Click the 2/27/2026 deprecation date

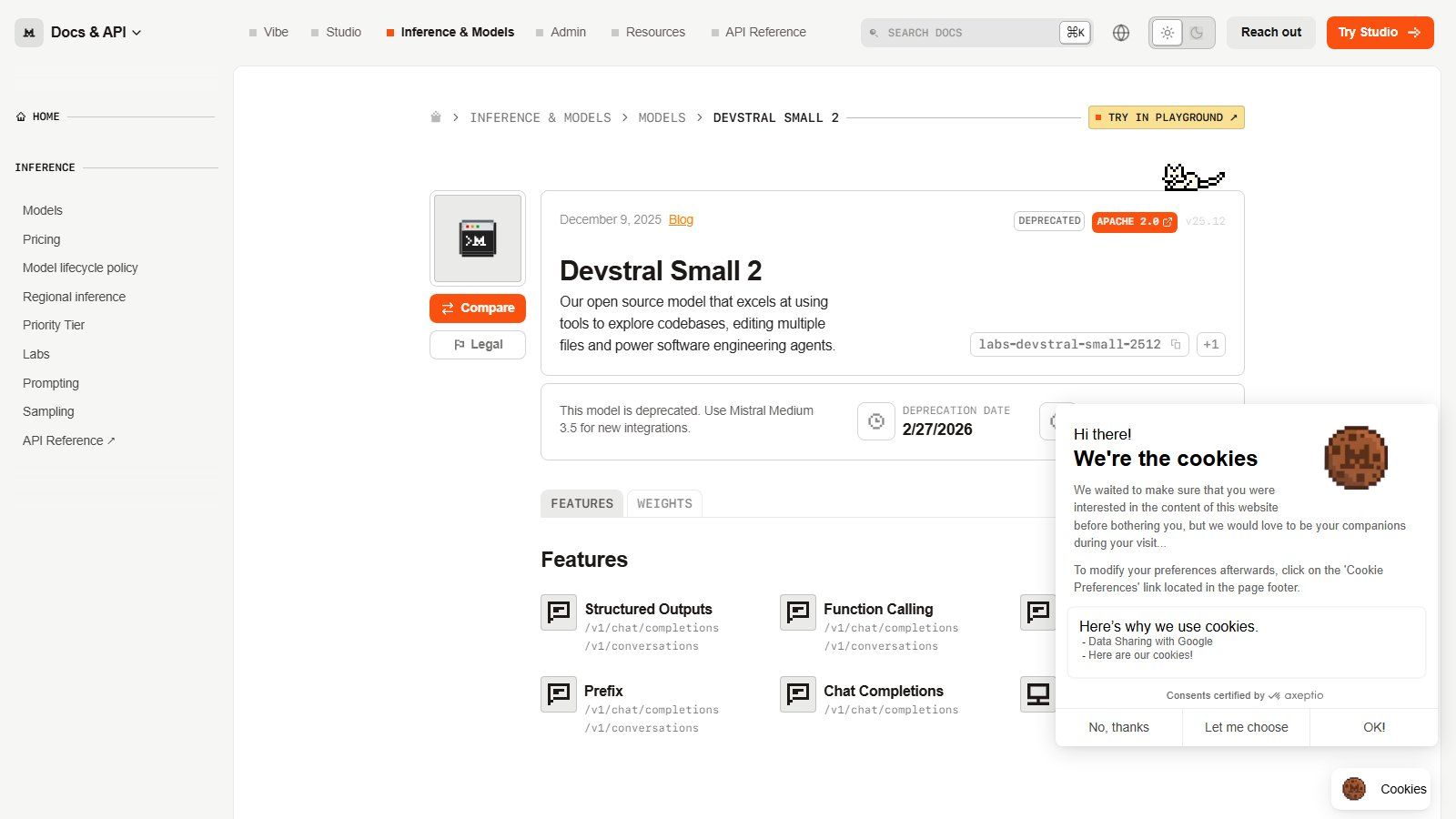[x=937, y=430]
